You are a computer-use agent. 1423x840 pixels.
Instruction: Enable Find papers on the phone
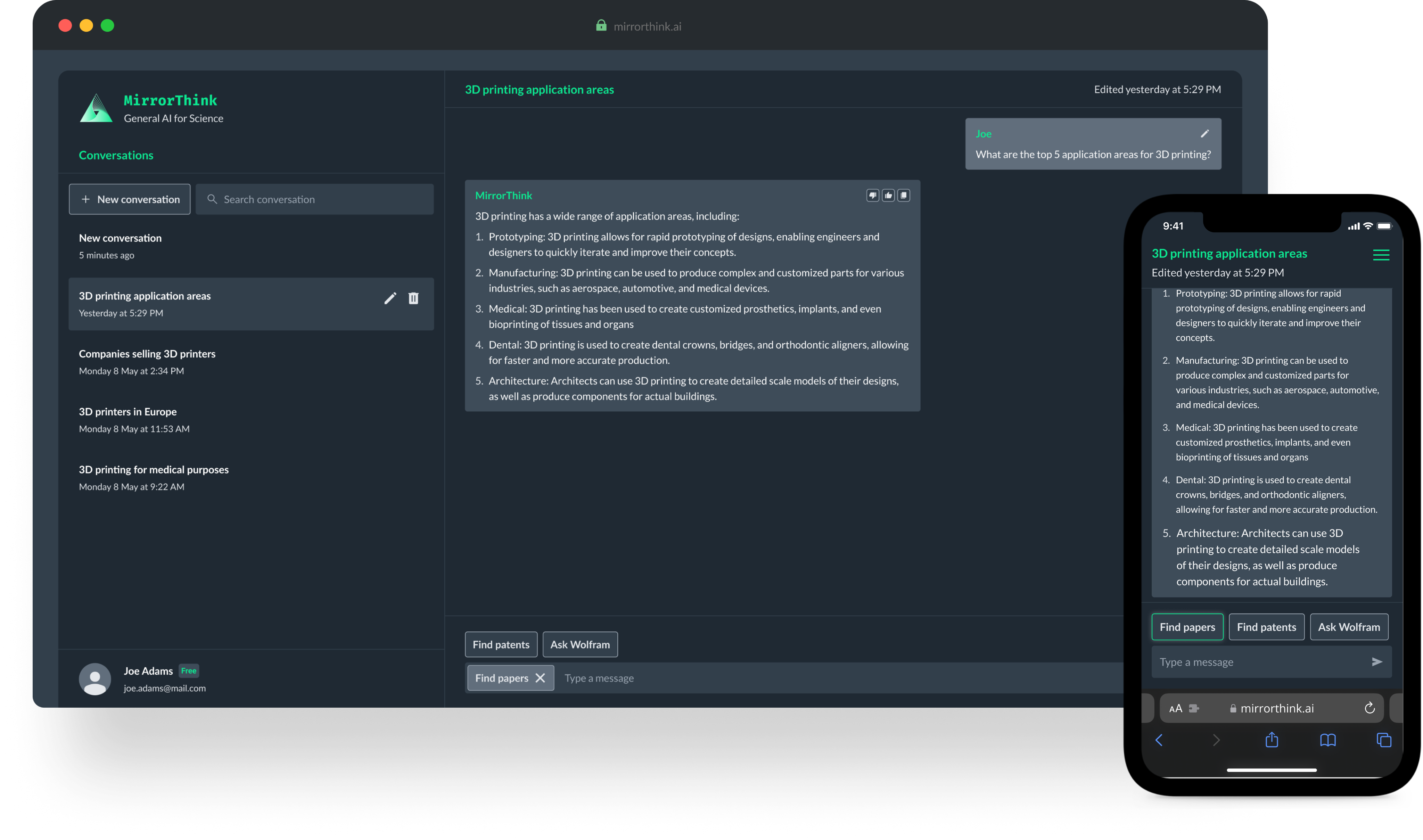[x=1187, y=627]
